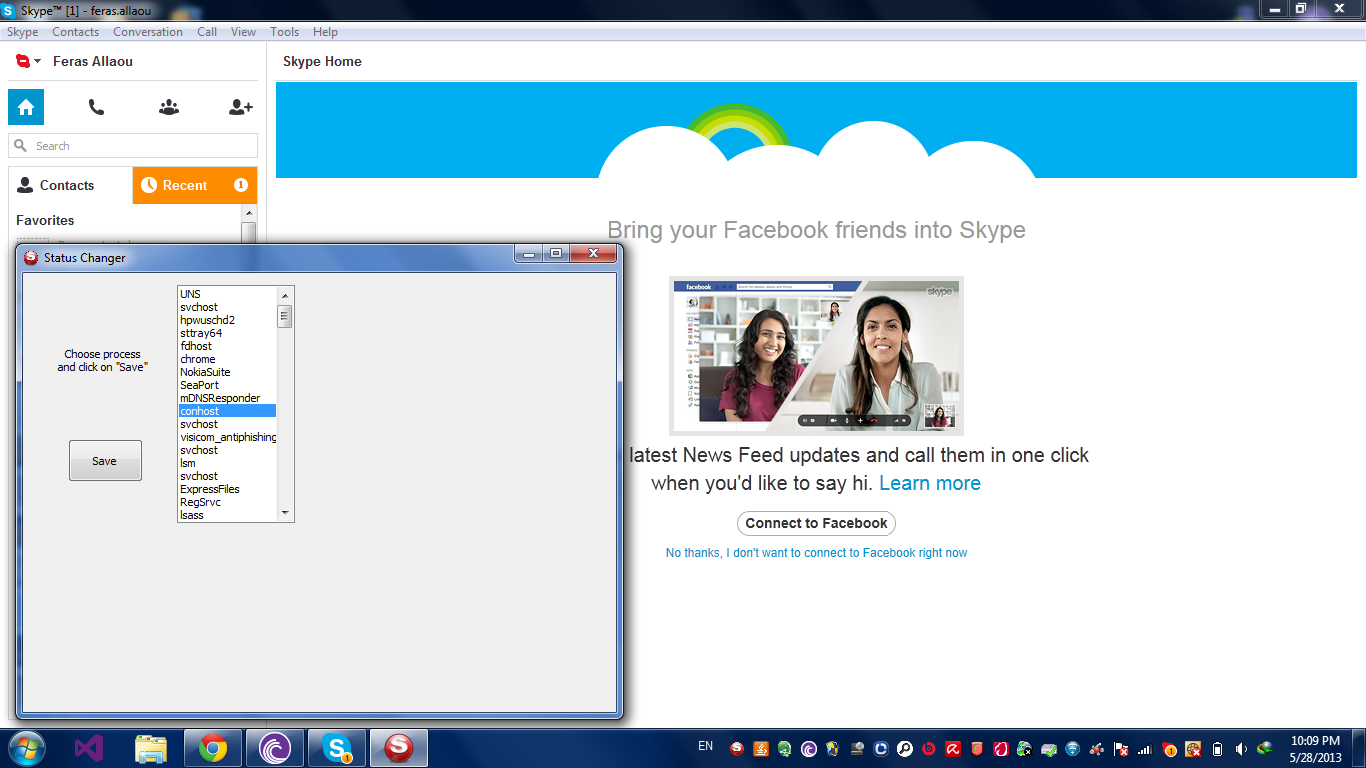1366x768 pixels.
Task: Open the Skype status dropdown next to Feras Allaou
Action: 28,62
